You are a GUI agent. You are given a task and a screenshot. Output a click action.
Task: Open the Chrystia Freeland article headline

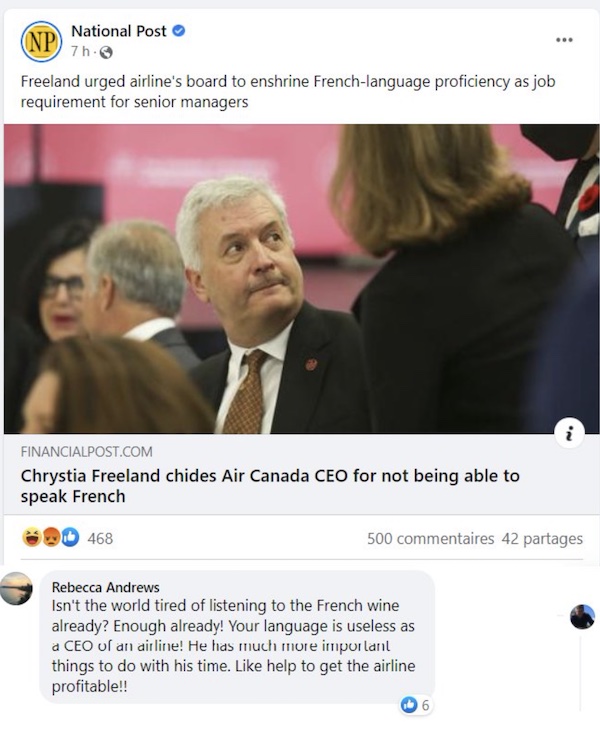tap(270, 486)
